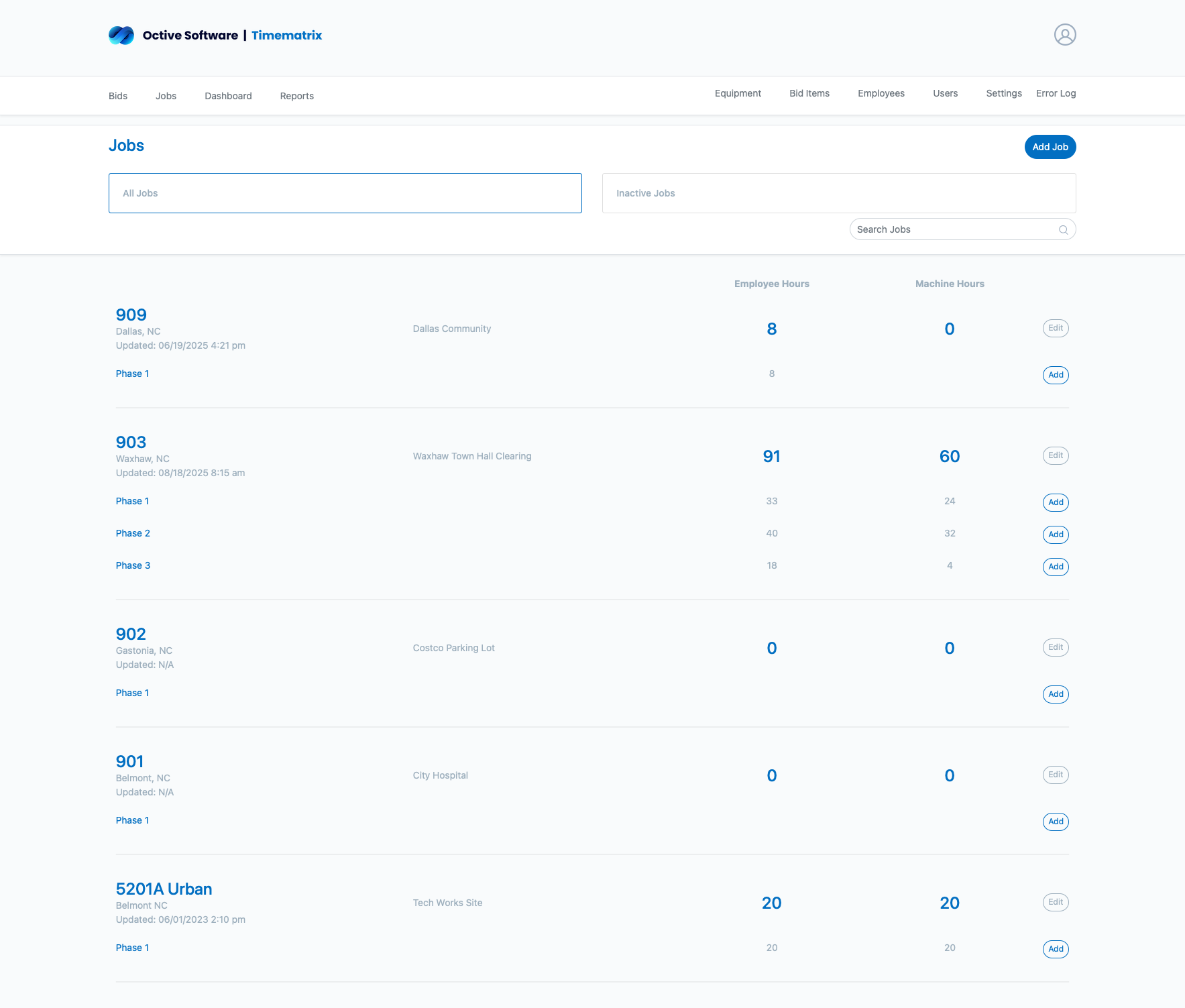
Task: Switch to the Inactive Jobs tab
Action: point(838,193)
